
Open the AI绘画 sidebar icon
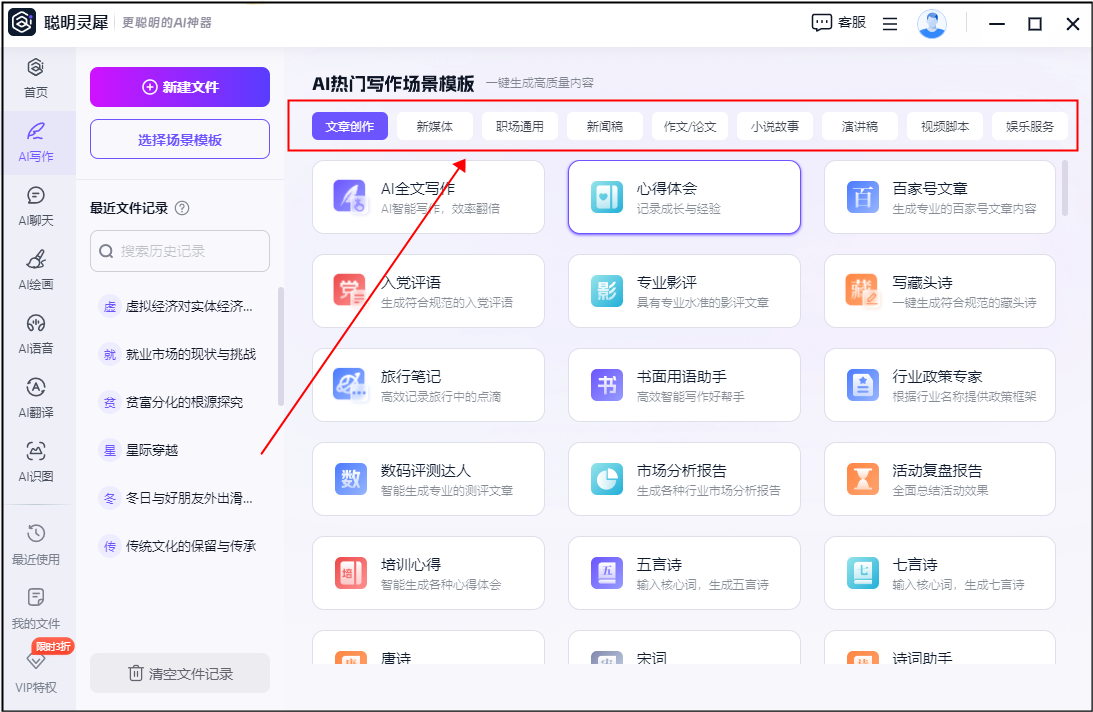36,269
